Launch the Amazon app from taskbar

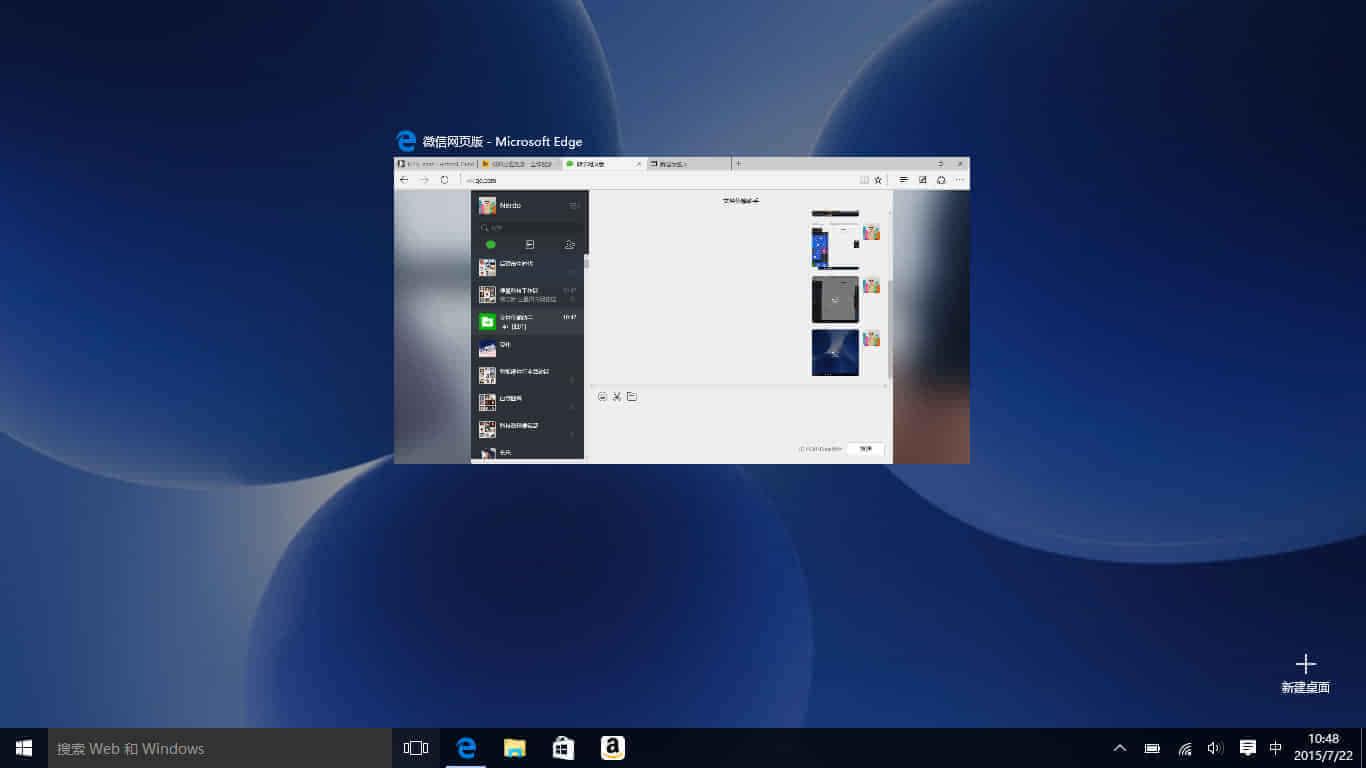[613, 748]
